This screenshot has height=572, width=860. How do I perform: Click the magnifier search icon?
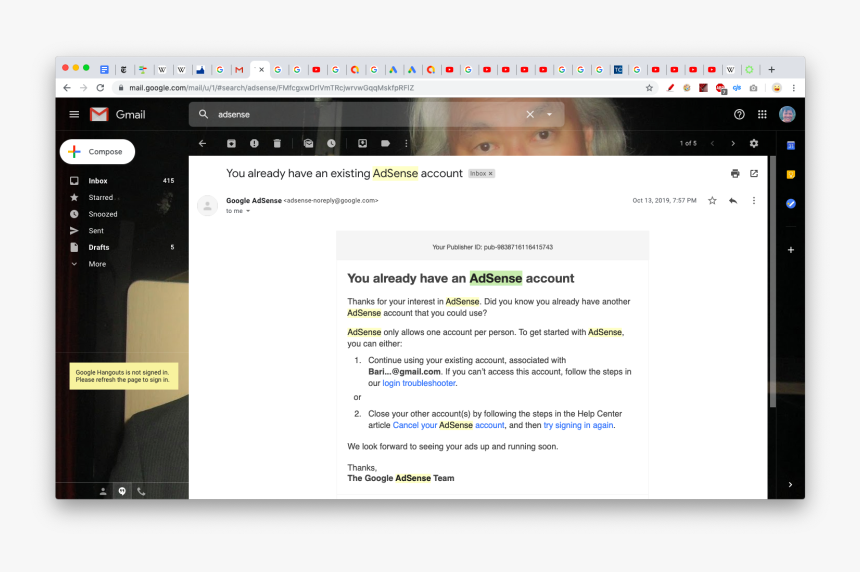coord(203,114)
